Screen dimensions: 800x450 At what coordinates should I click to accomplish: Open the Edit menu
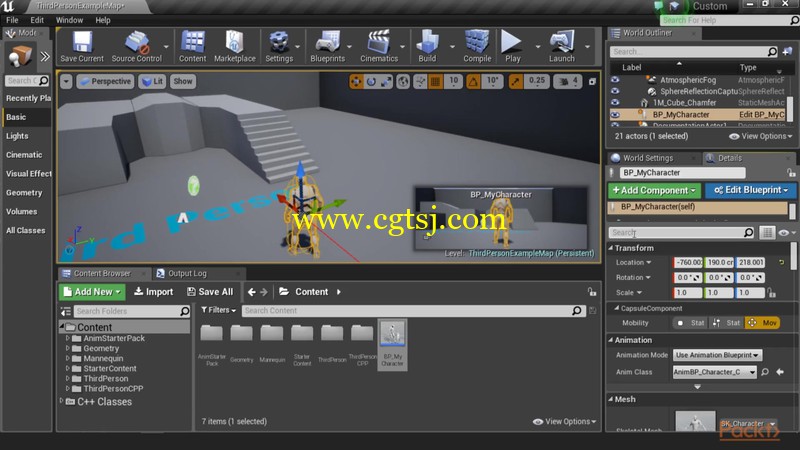[x=37, y=20]
